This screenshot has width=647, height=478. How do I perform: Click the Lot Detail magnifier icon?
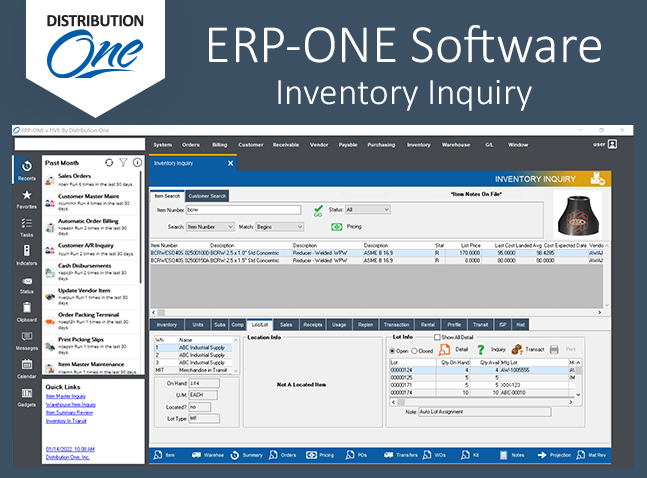[444, 350]
